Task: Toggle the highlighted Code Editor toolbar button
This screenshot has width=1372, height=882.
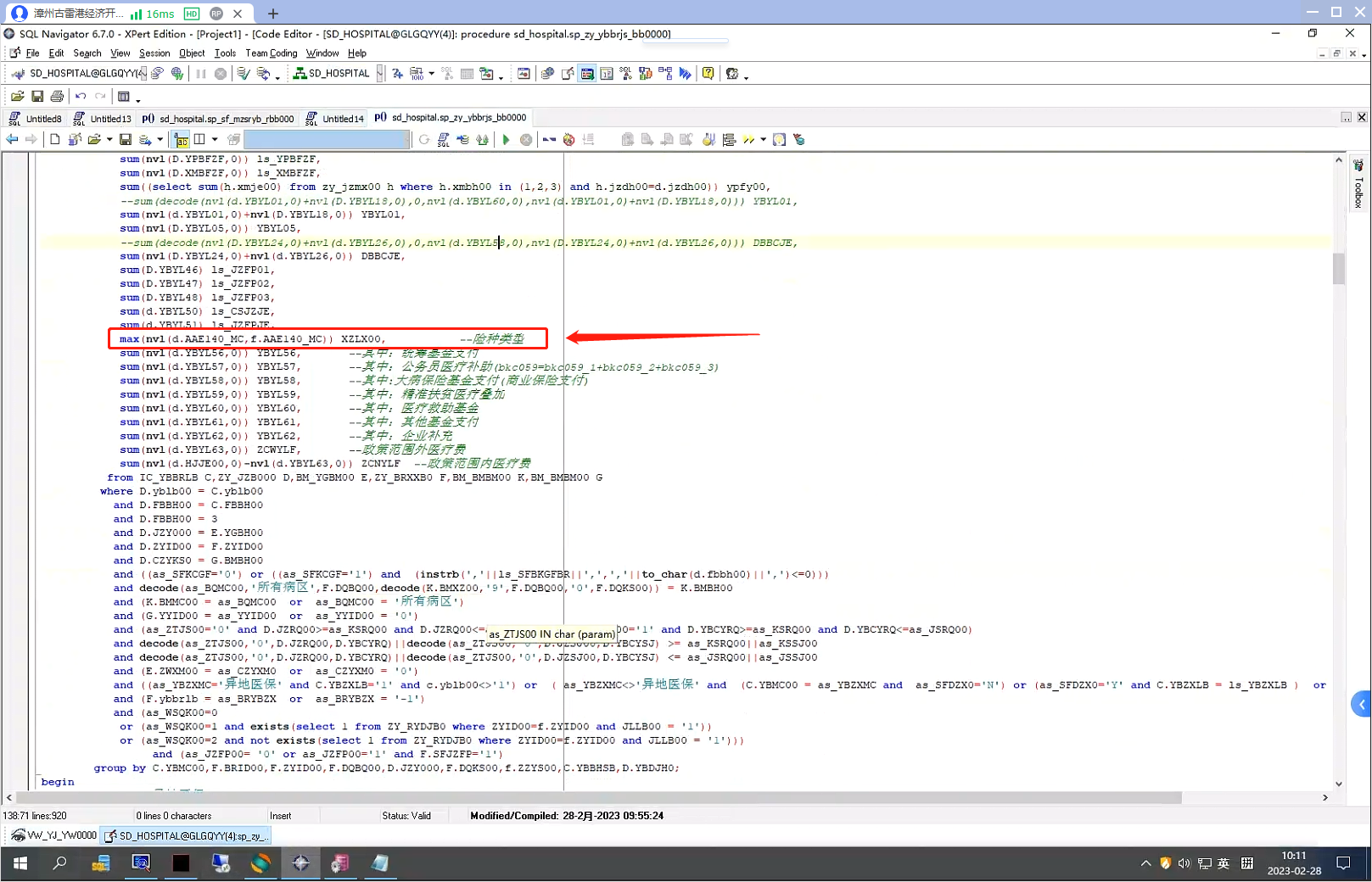Action: click(x=587, y=74)
